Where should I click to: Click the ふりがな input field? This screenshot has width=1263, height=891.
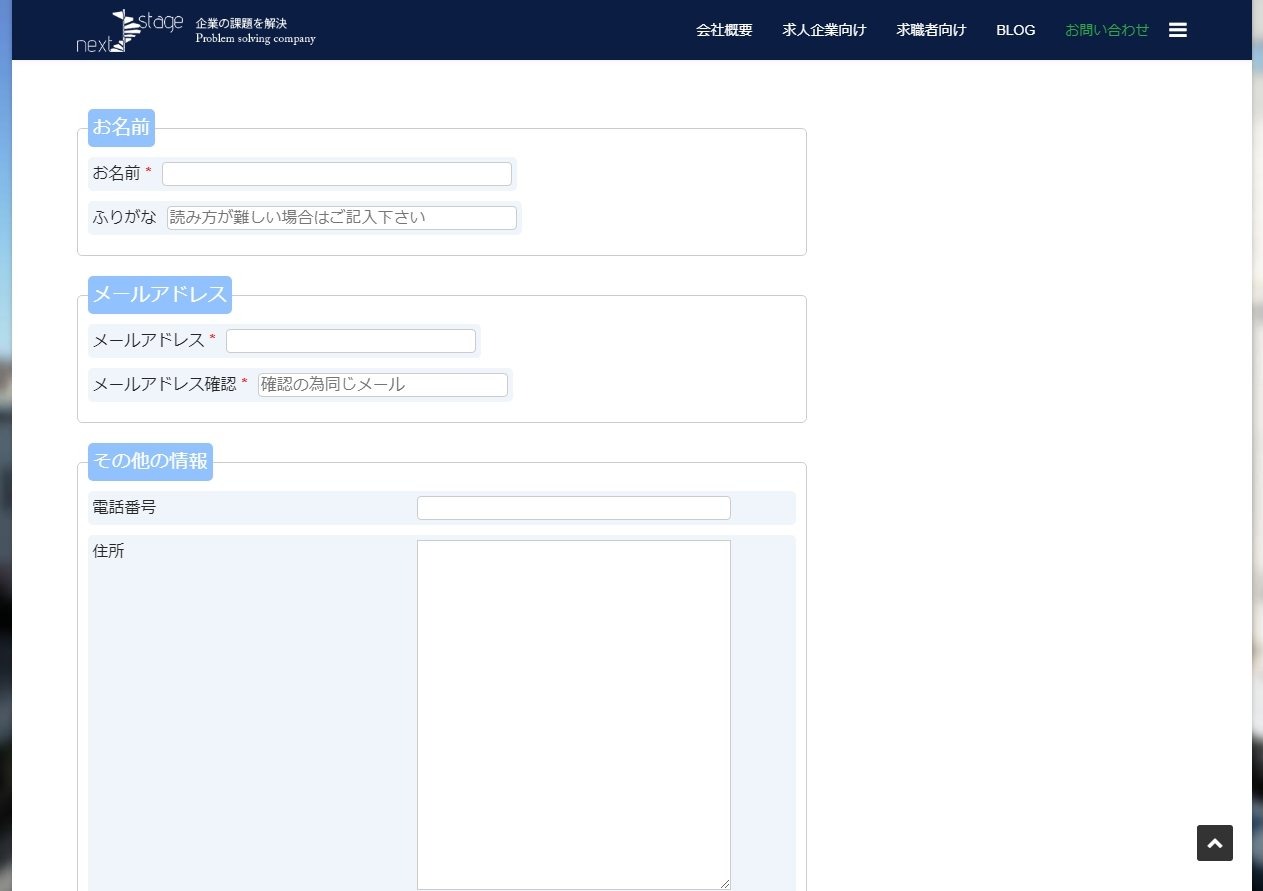click(341, 217)
